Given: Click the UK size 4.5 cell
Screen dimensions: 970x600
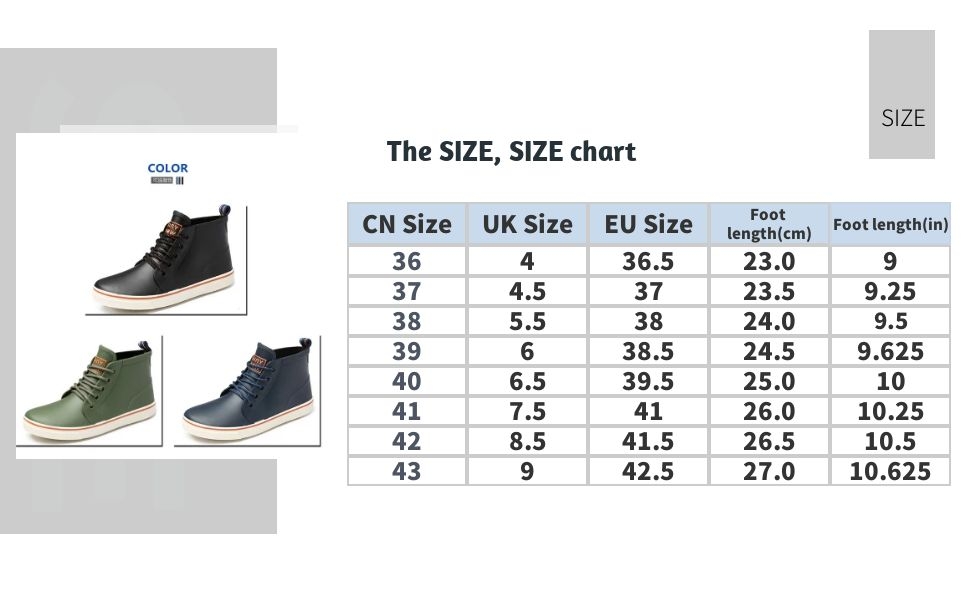Looking at the screenshot, I should click(x=527, y=291).
